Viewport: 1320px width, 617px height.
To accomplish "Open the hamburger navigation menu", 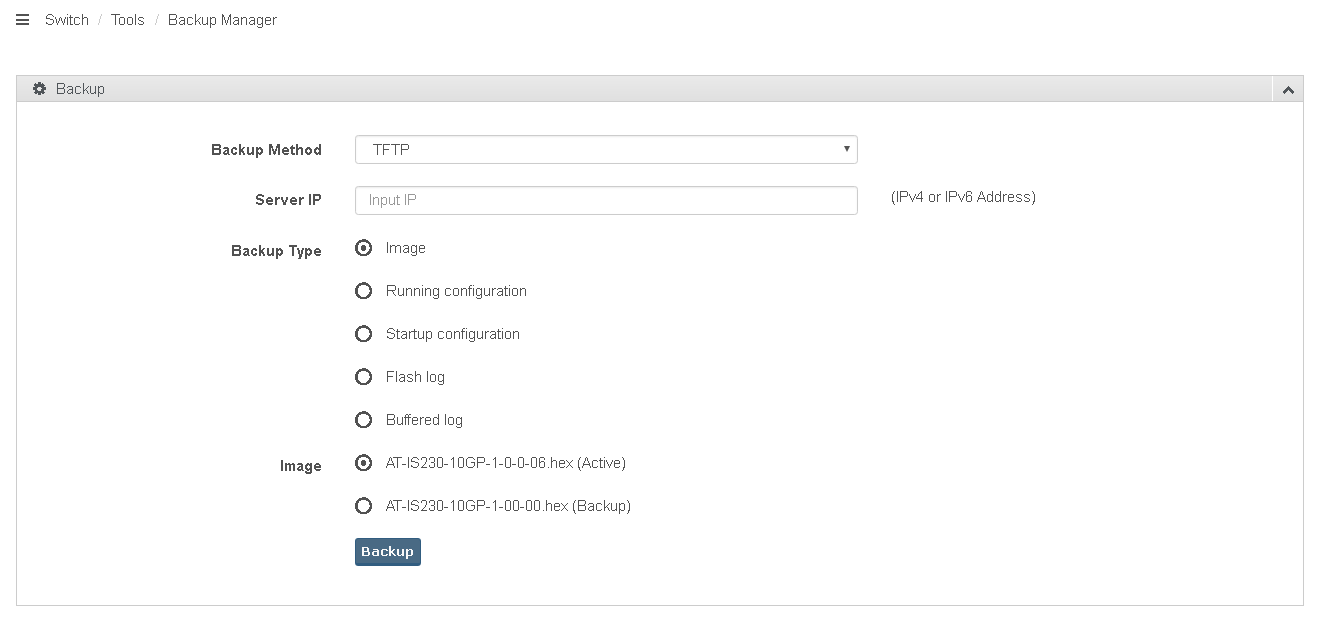I will 22,20.
